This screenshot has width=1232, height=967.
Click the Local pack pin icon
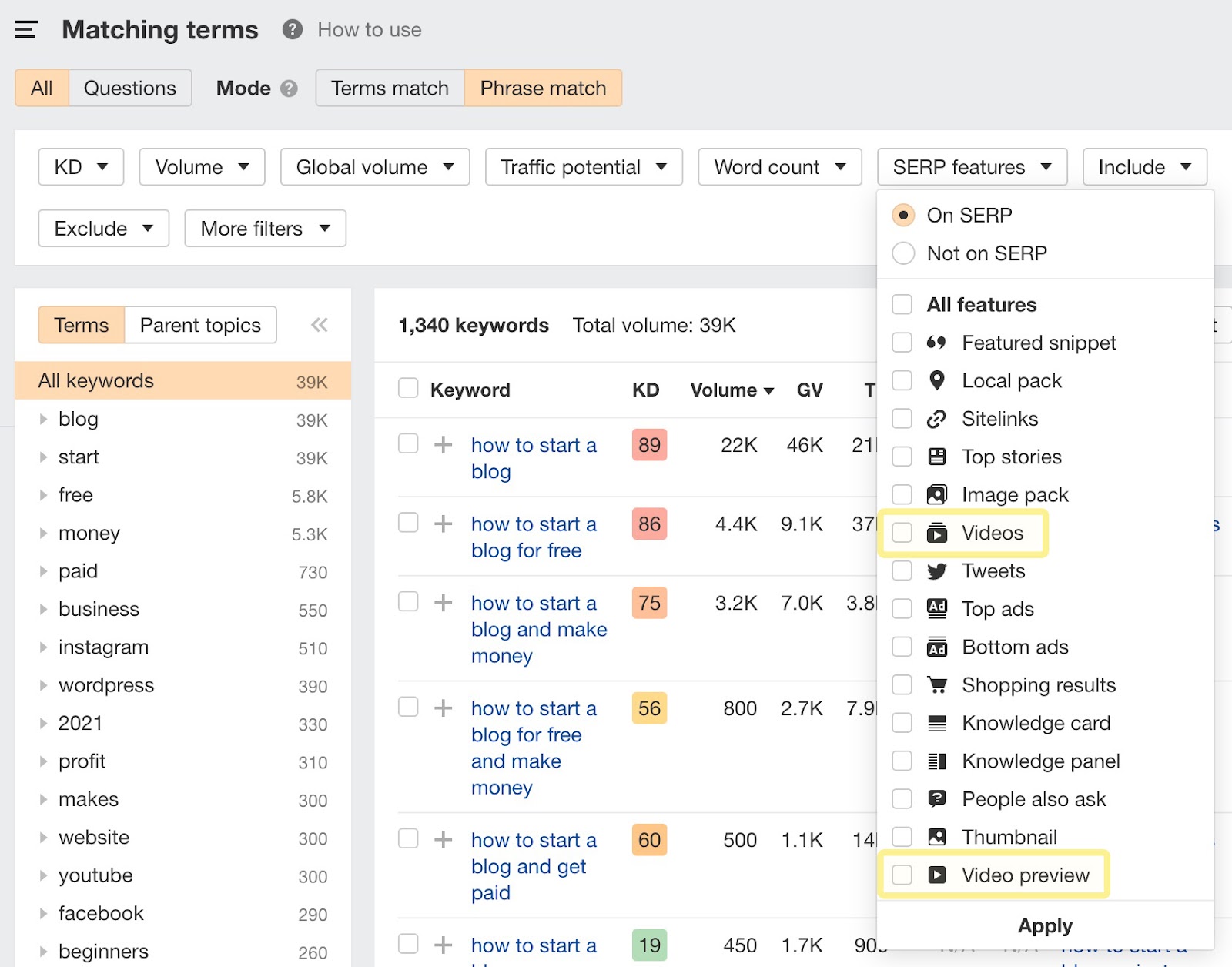(x=936, y=380)
